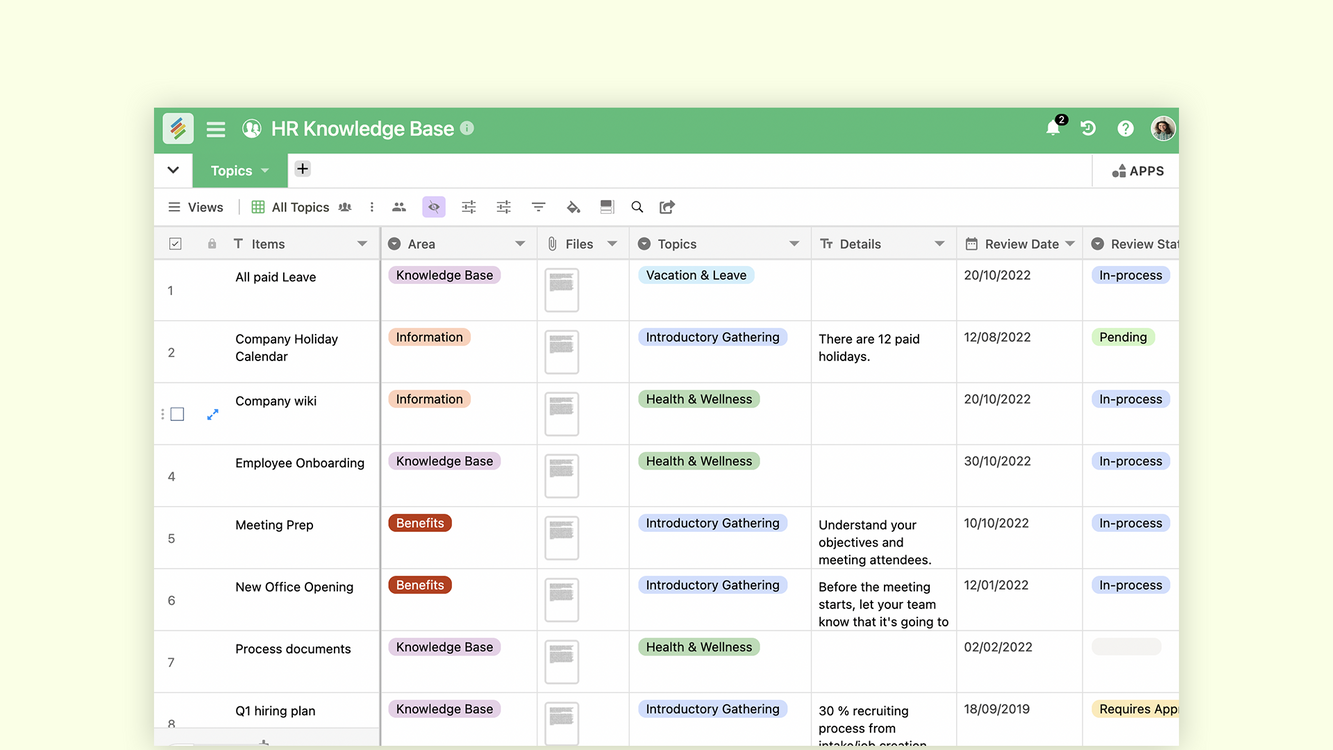Check the select-all checkbox in header

pos(176,244)
